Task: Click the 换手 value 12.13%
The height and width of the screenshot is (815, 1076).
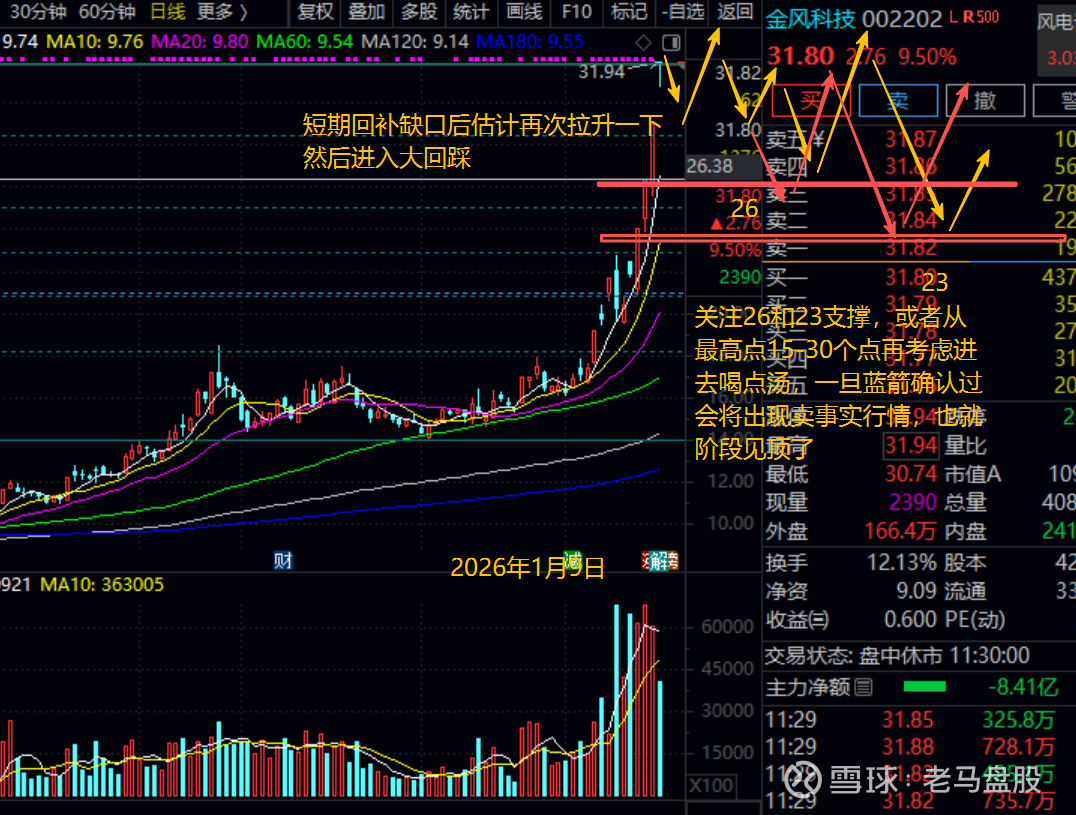Action: point(902,563)
